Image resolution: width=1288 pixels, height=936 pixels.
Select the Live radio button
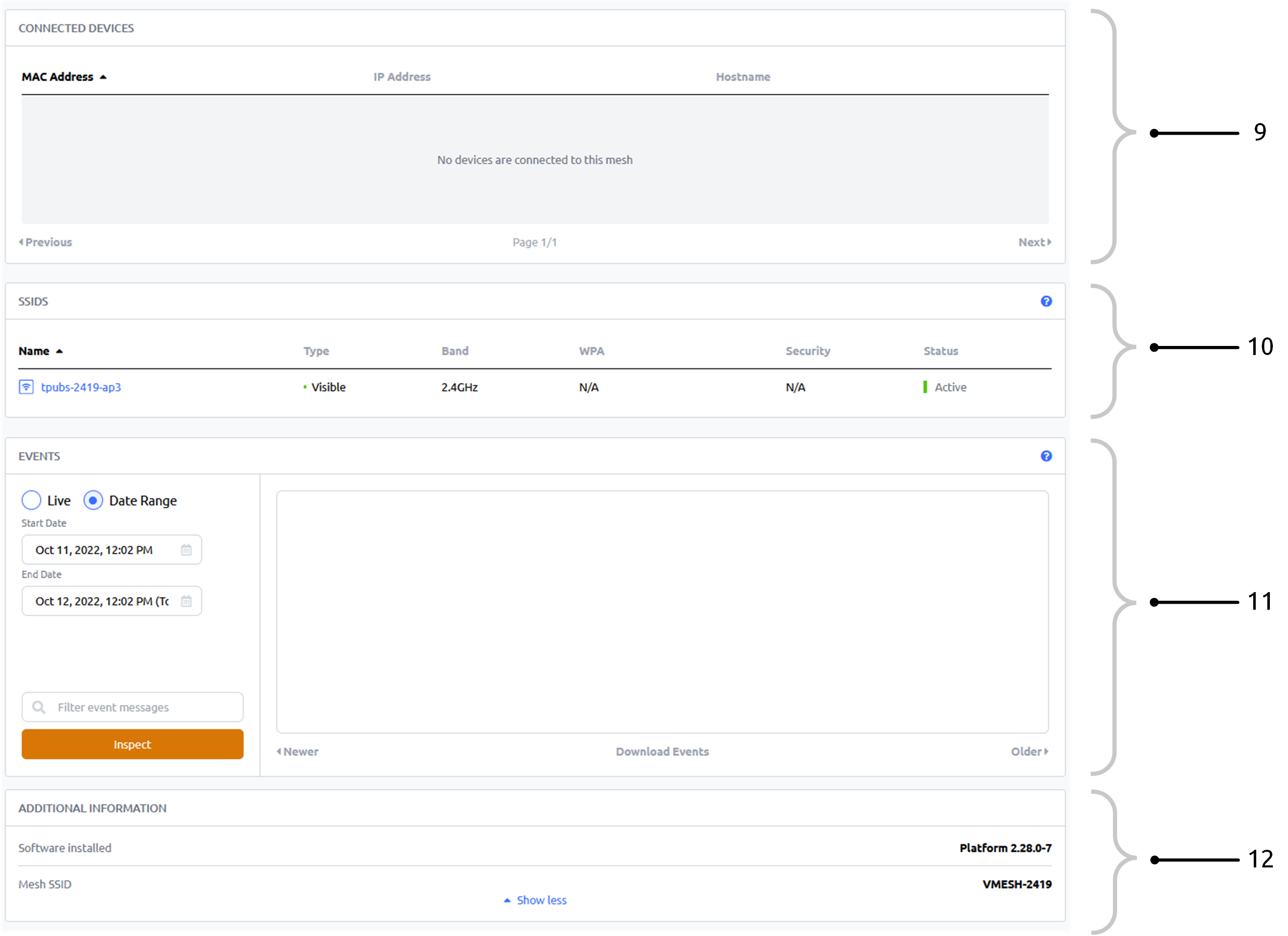(x=31, y=500)
